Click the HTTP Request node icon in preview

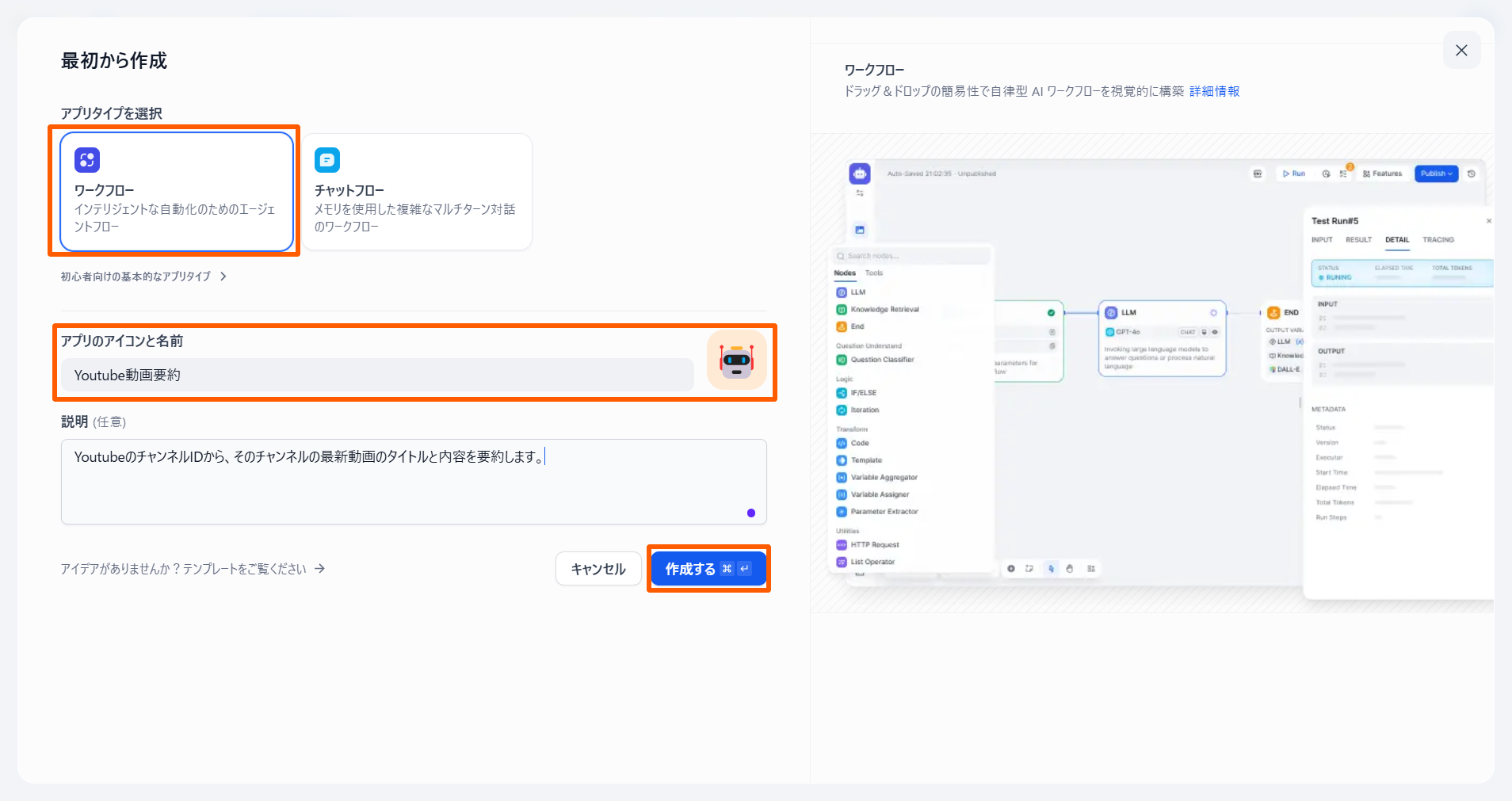click(x=842, y=545)
